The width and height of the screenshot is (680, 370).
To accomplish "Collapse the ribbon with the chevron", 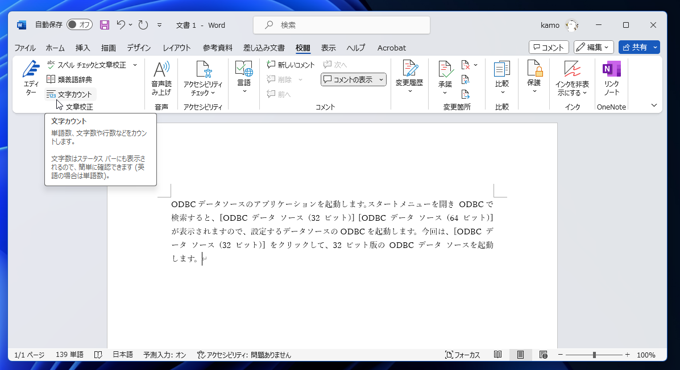I will point(654,105).
